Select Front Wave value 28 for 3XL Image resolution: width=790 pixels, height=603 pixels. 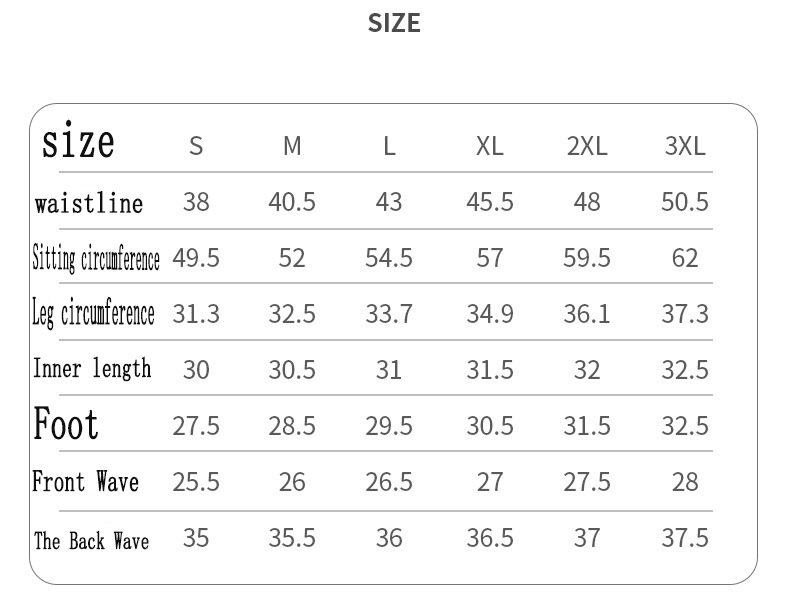pyautogui.click(x=685, y=482)
